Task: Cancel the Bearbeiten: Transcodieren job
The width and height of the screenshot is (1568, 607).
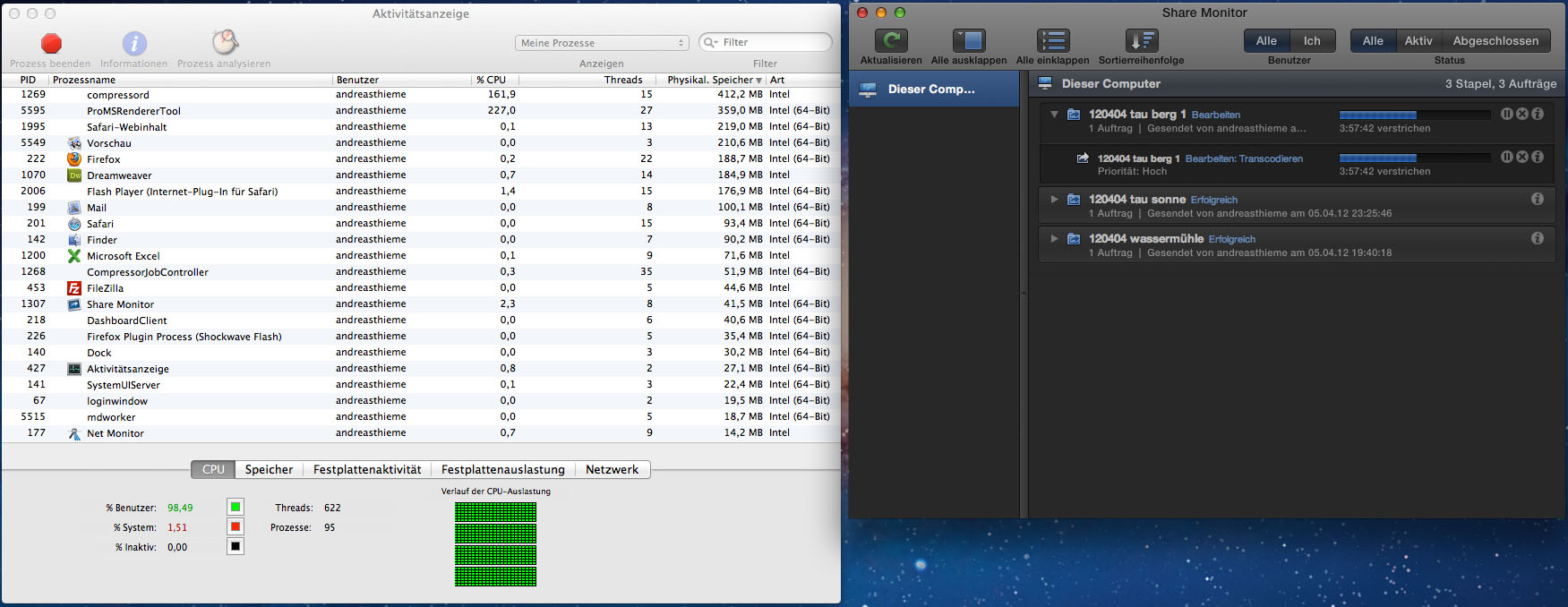Action: coord(1522,157)
